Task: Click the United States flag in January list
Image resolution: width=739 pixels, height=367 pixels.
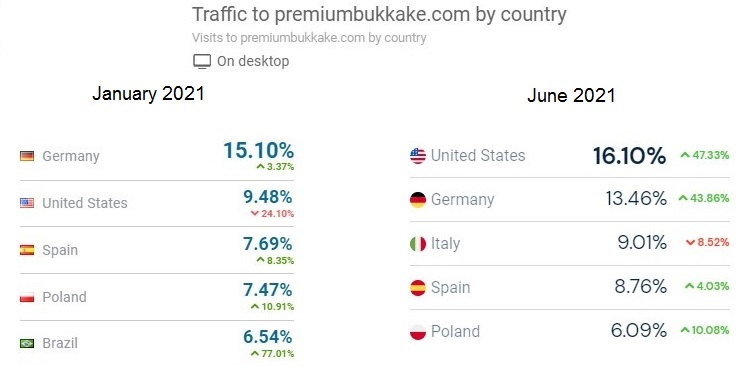Action: (x=27, y=203)
